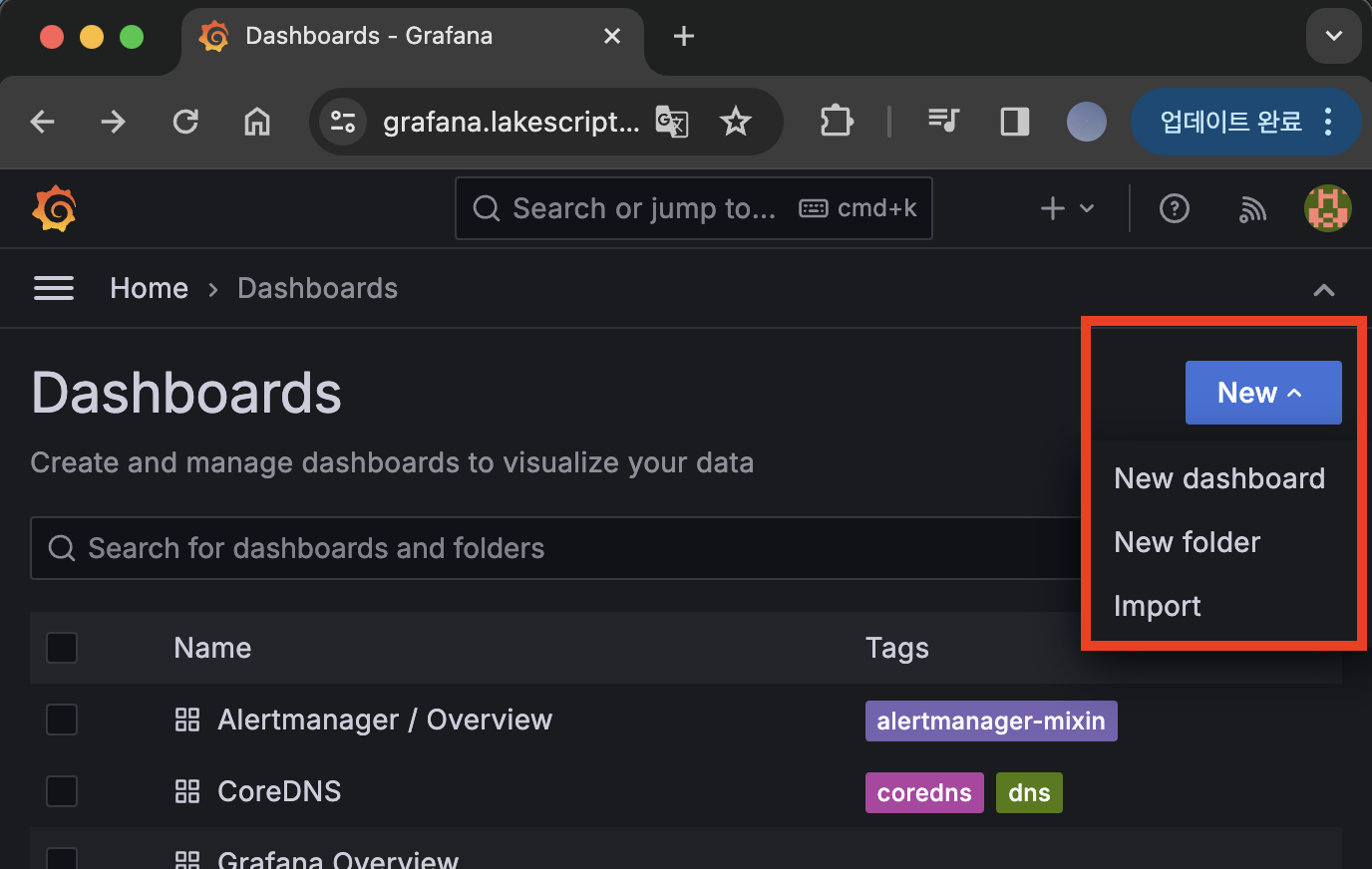This screenshot has width=1372, height=869.
Task: Open the CoreDNS dashboard
Action: [x=279, y=791]
